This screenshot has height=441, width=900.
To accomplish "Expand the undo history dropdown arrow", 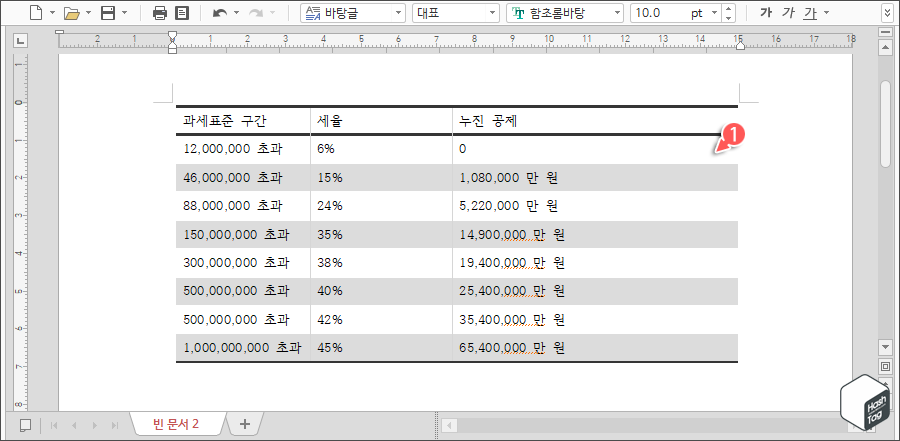I will click(236, 13).
